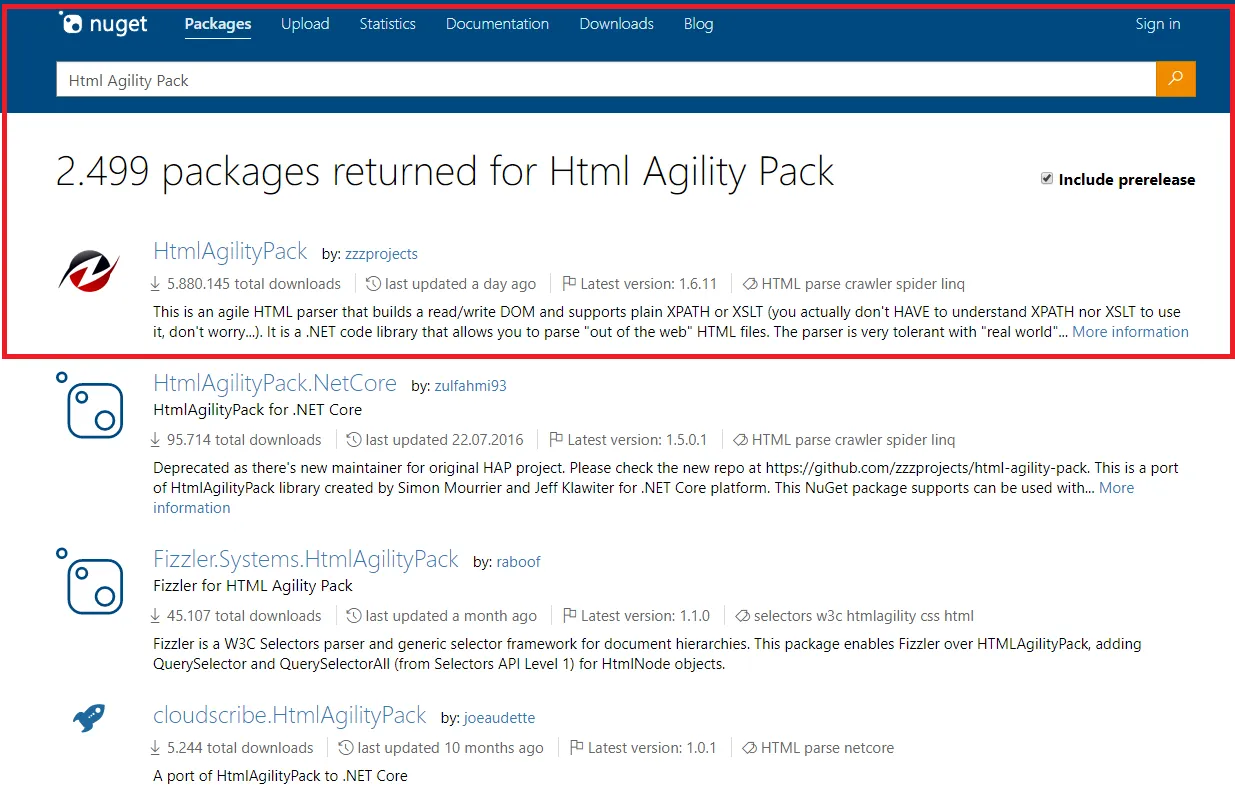The width and height of the screenshot is (1235, 801).
Task: Click the orange search magnifier button
Action: click(x=1176, y=79)
